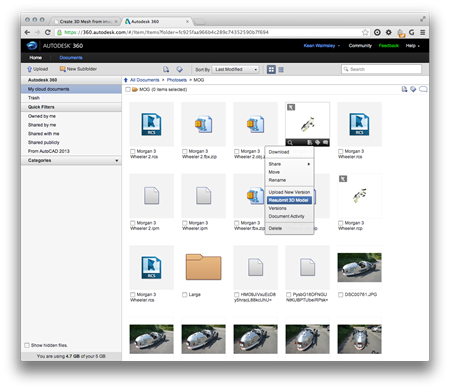Image resolution: width=450 pixels, height=390 pixels.
Task: Open the Community link
Action: pos(360,46)
